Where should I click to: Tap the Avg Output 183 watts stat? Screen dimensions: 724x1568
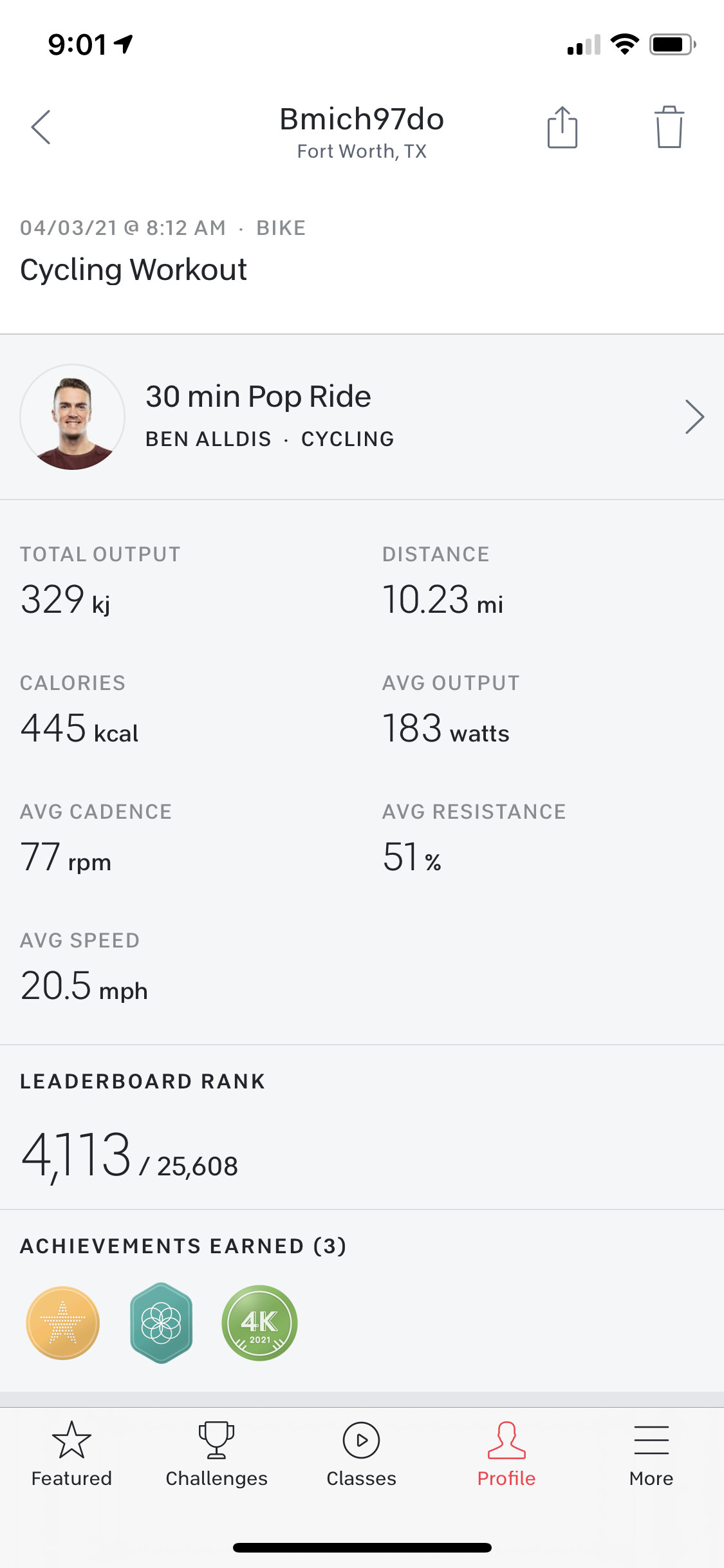tap(445, 729)
